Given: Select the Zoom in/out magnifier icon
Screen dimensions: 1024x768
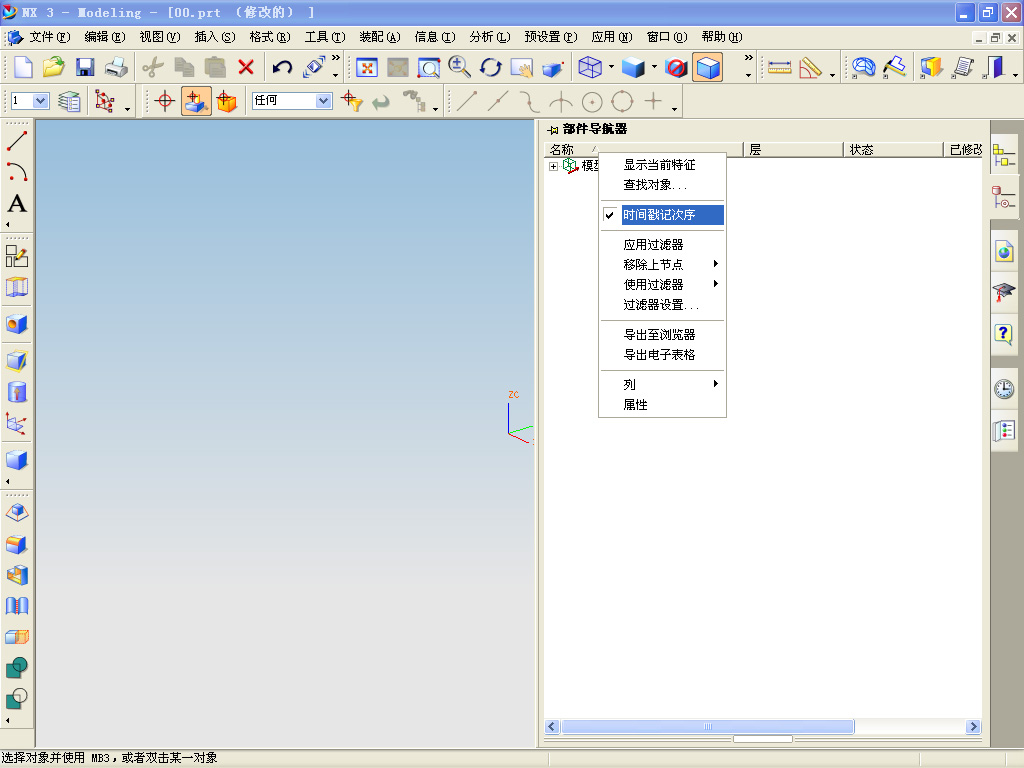Looking at the screenshot, I should click(460, 67).
